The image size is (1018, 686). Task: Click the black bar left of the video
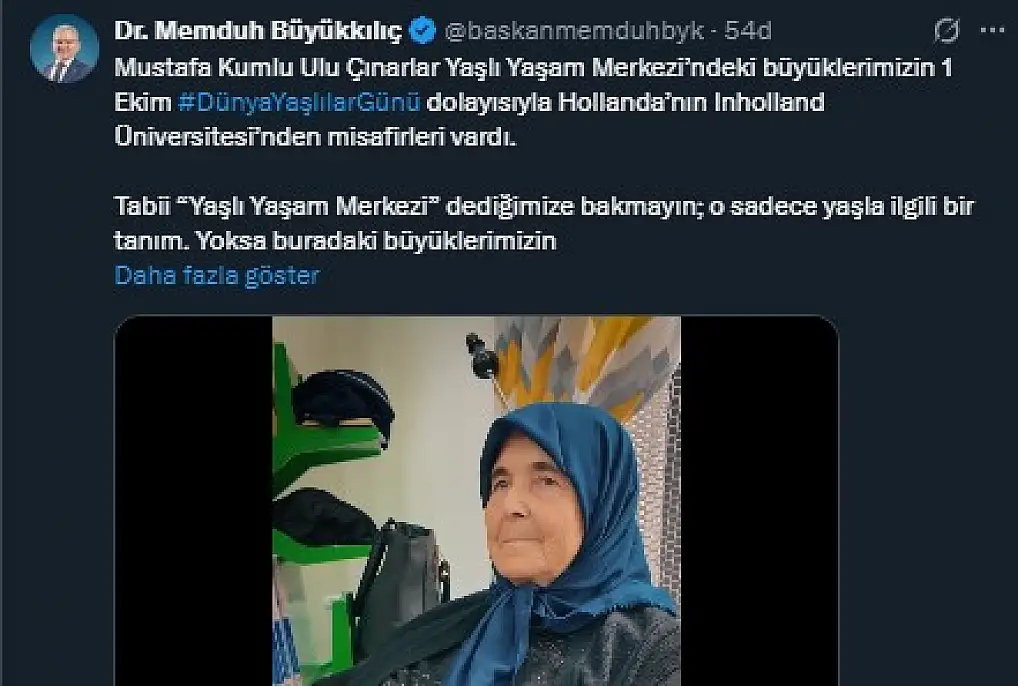tap(193, 500)
